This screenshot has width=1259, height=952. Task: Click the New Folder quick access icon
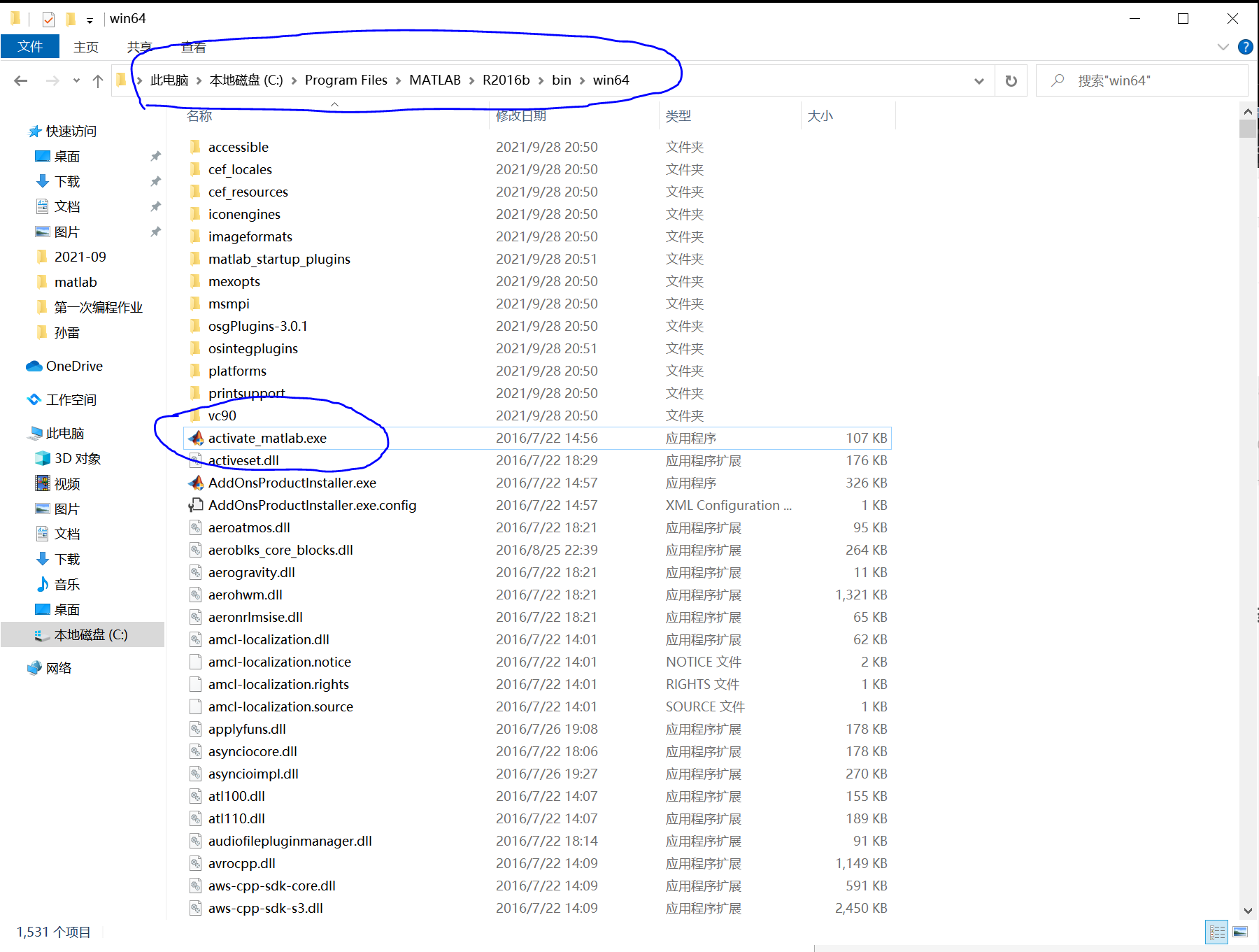point(70,19)
